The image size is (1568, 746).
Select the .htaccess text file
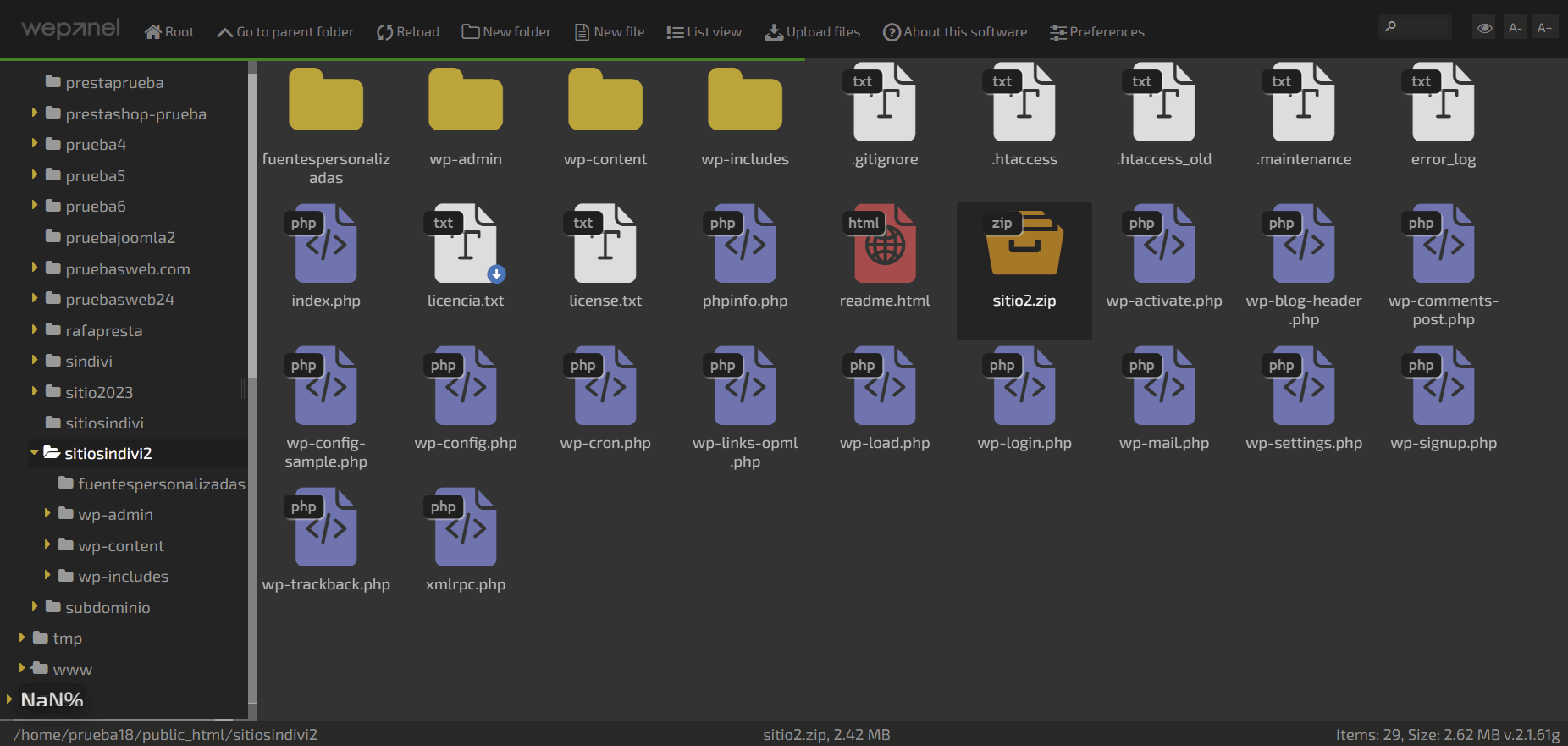point(1024,103)
